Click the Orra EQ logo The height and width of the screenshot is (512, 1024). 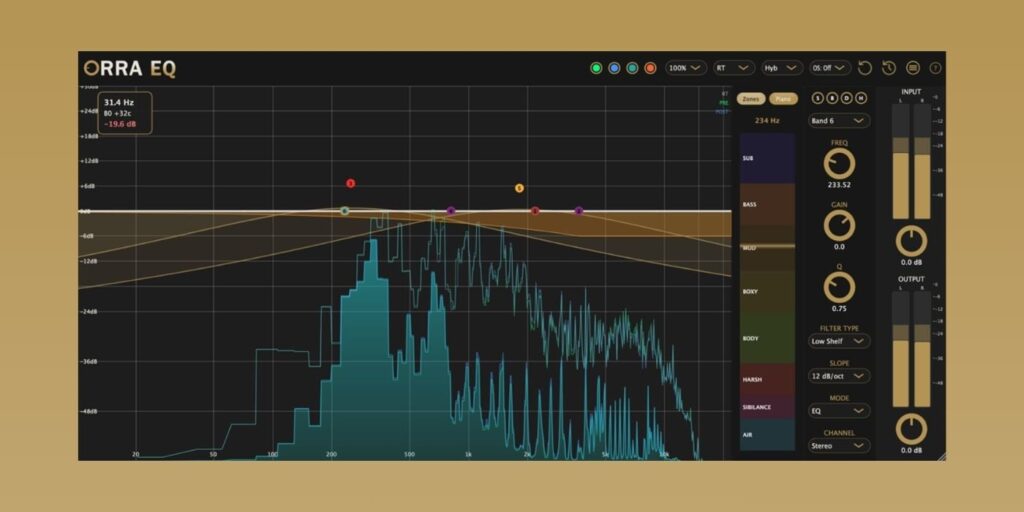click(130, 69)
